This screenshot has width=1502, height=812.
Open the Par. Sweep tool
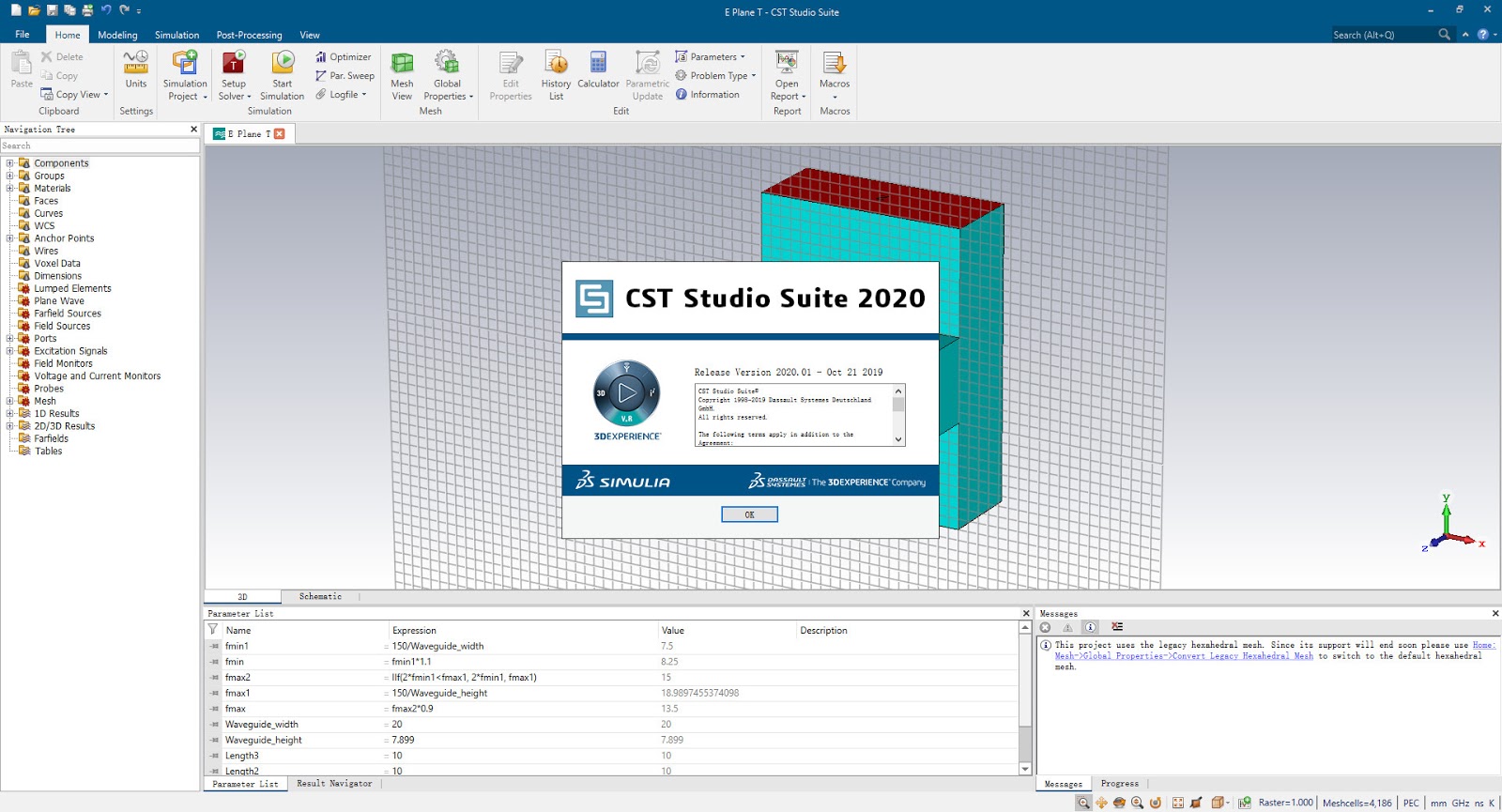coord(345,76)
